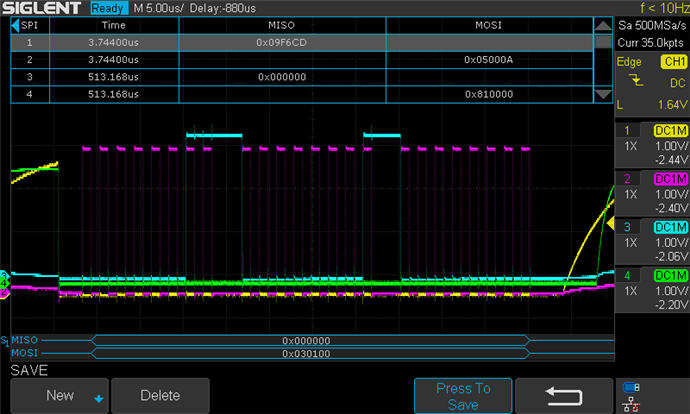Click the yellow trigger level marker
Screen dimensions: 690x414
pos(610,223)
